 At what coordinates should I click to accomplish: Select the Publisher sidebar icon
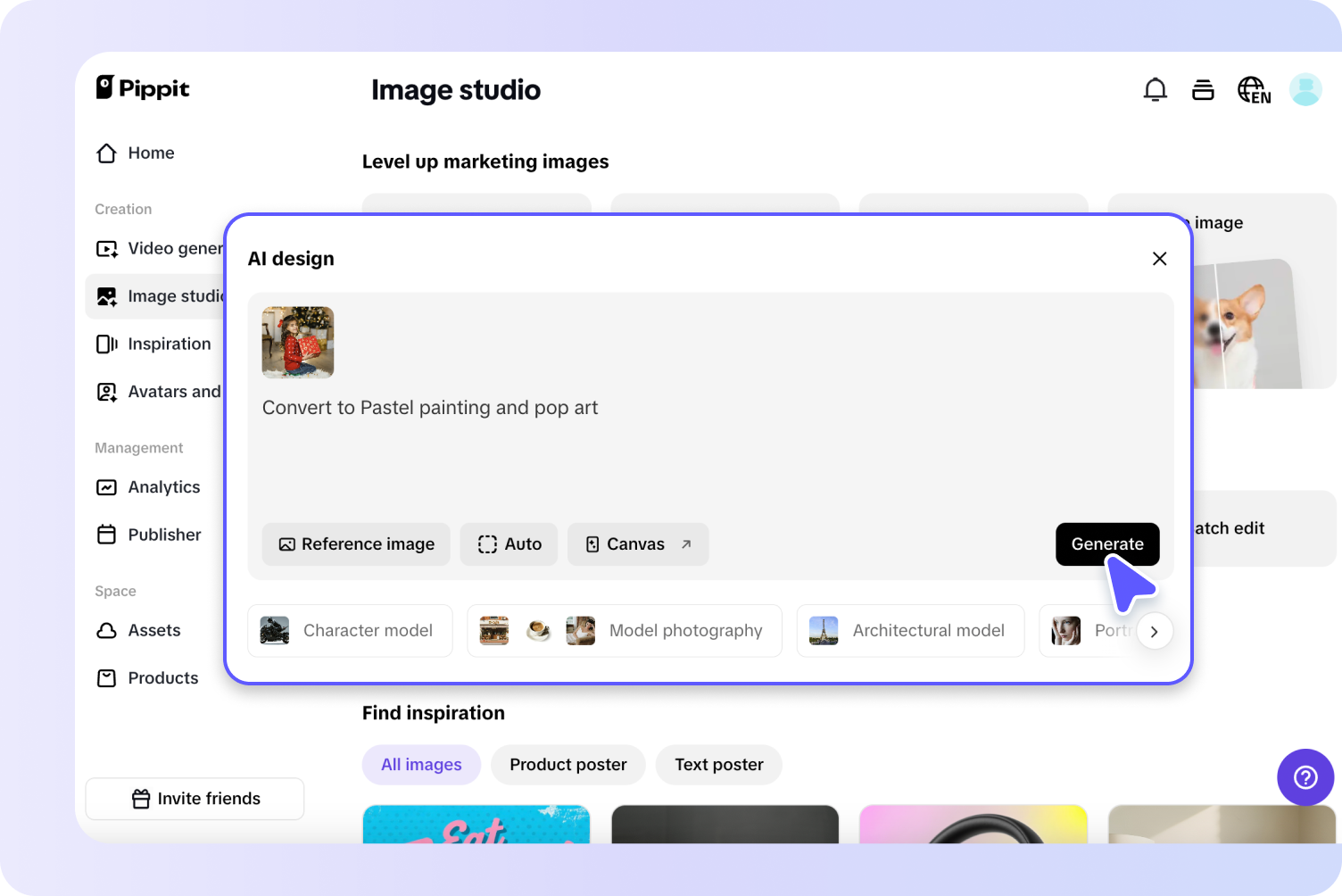106,535
